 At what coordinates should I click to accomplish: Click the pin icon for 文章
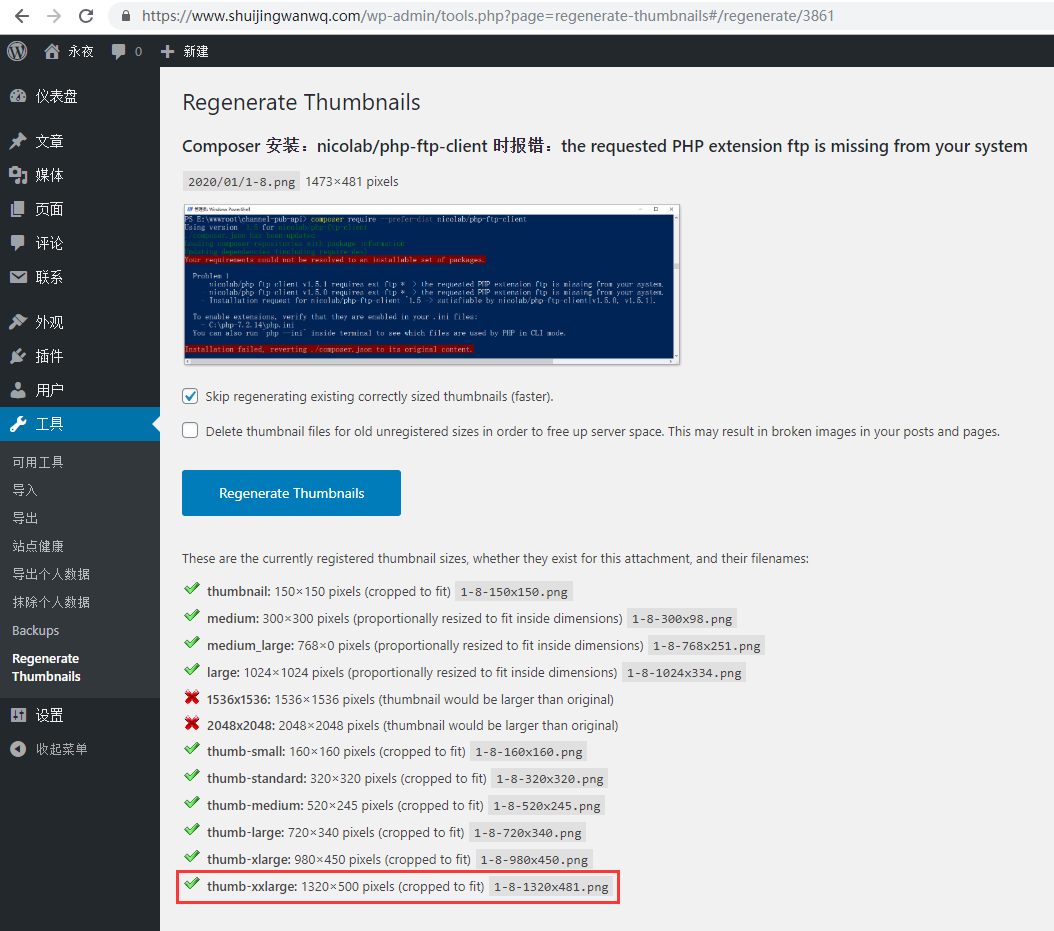click(x=18, y=141)
